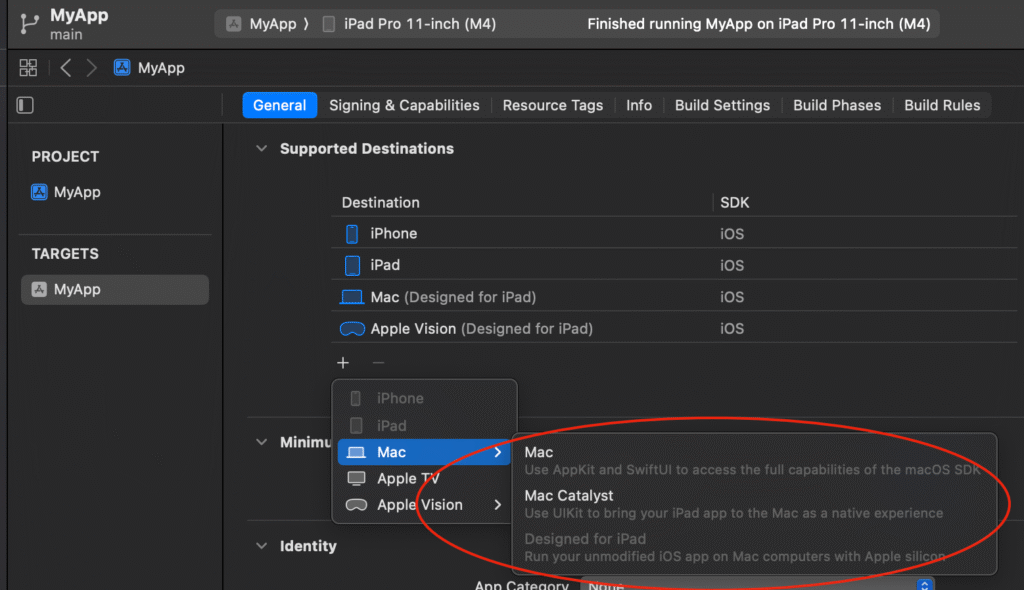Remove destination with the minus button
The height and width of the screenshot is (590, 1024).
tap(378, 363)
